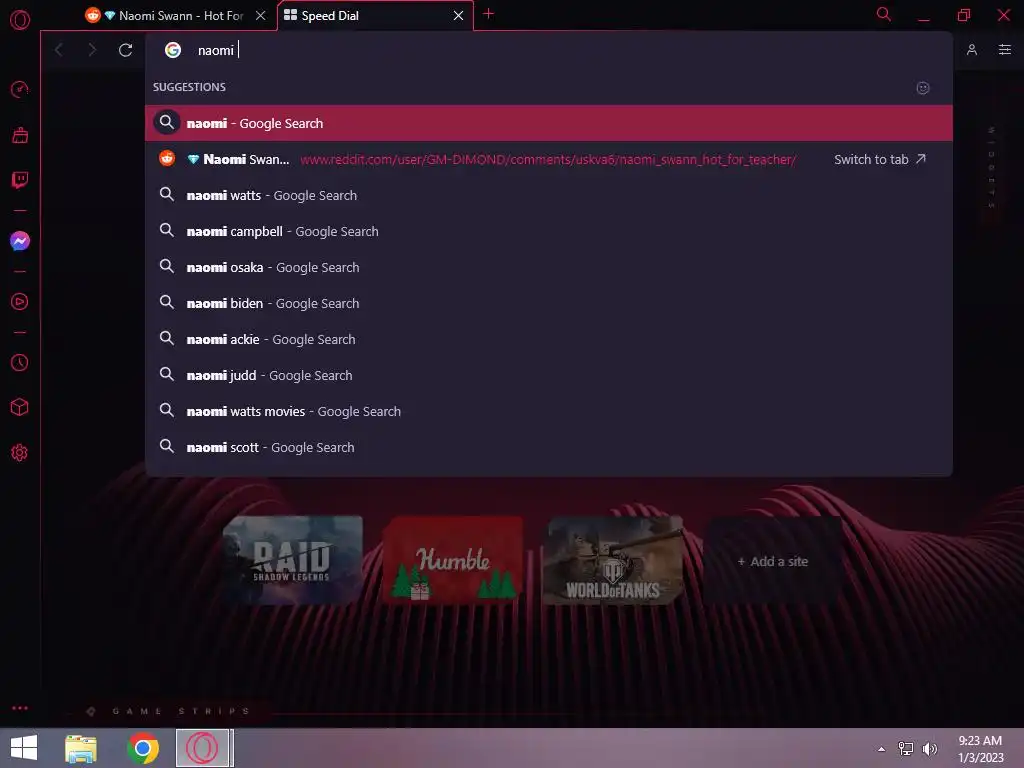Select 'naomi - Google Search' suggestion

(549, 123)
